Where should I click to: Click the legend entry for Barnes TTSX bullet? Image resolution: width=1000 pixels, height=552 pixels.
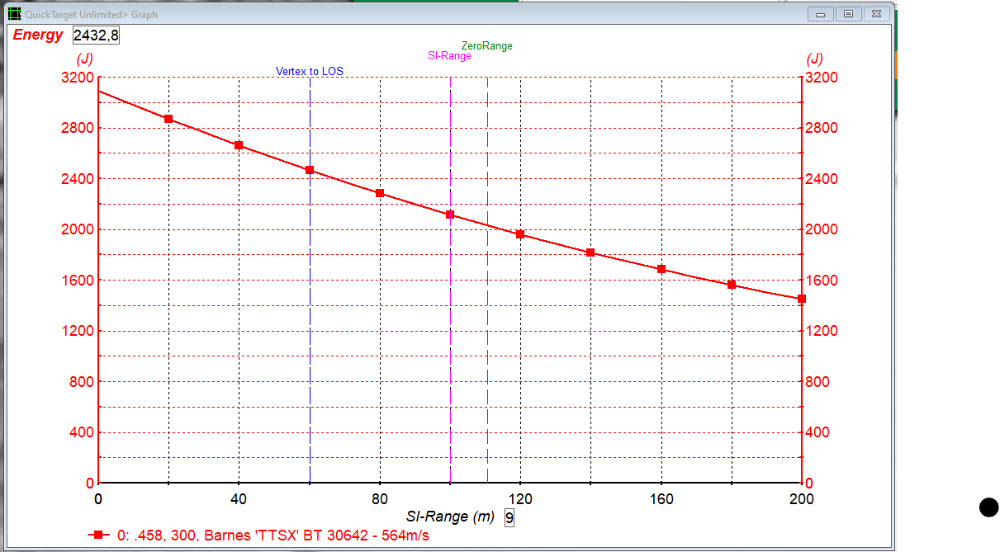coord(273,535)
